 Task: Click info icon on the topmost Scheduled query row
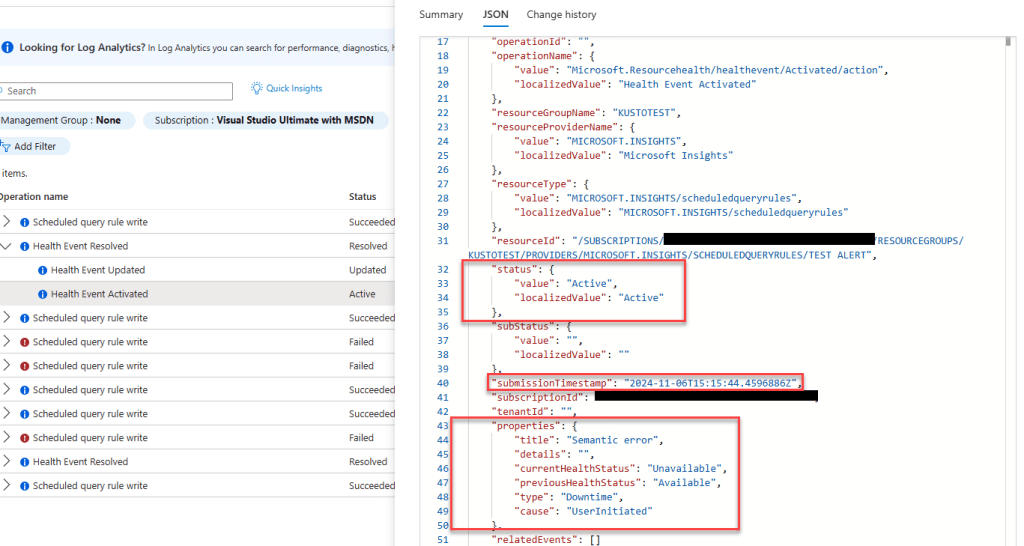click(25, 222)
